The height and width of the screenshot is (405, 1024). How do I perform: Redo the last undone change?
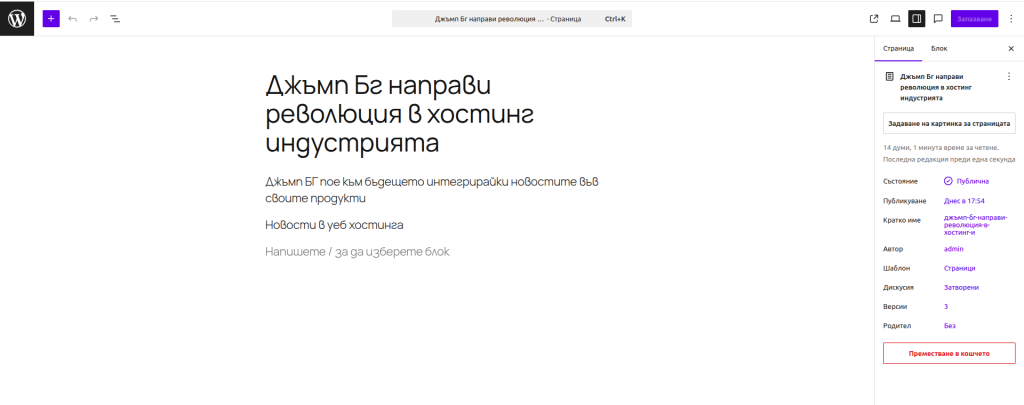point(94,18)
